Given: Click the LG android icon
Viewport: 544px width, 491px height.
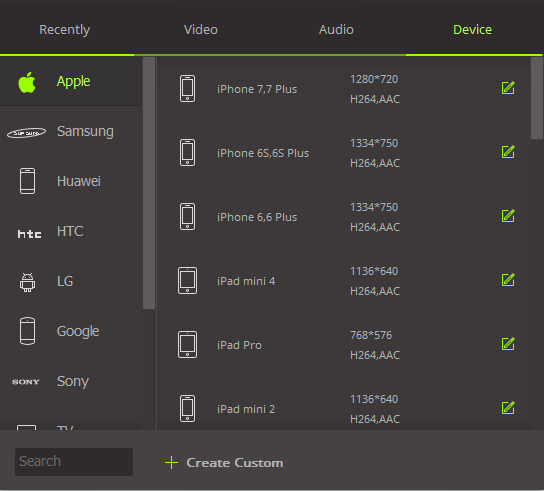Looking at the screenshot, I should coord(27,282).
